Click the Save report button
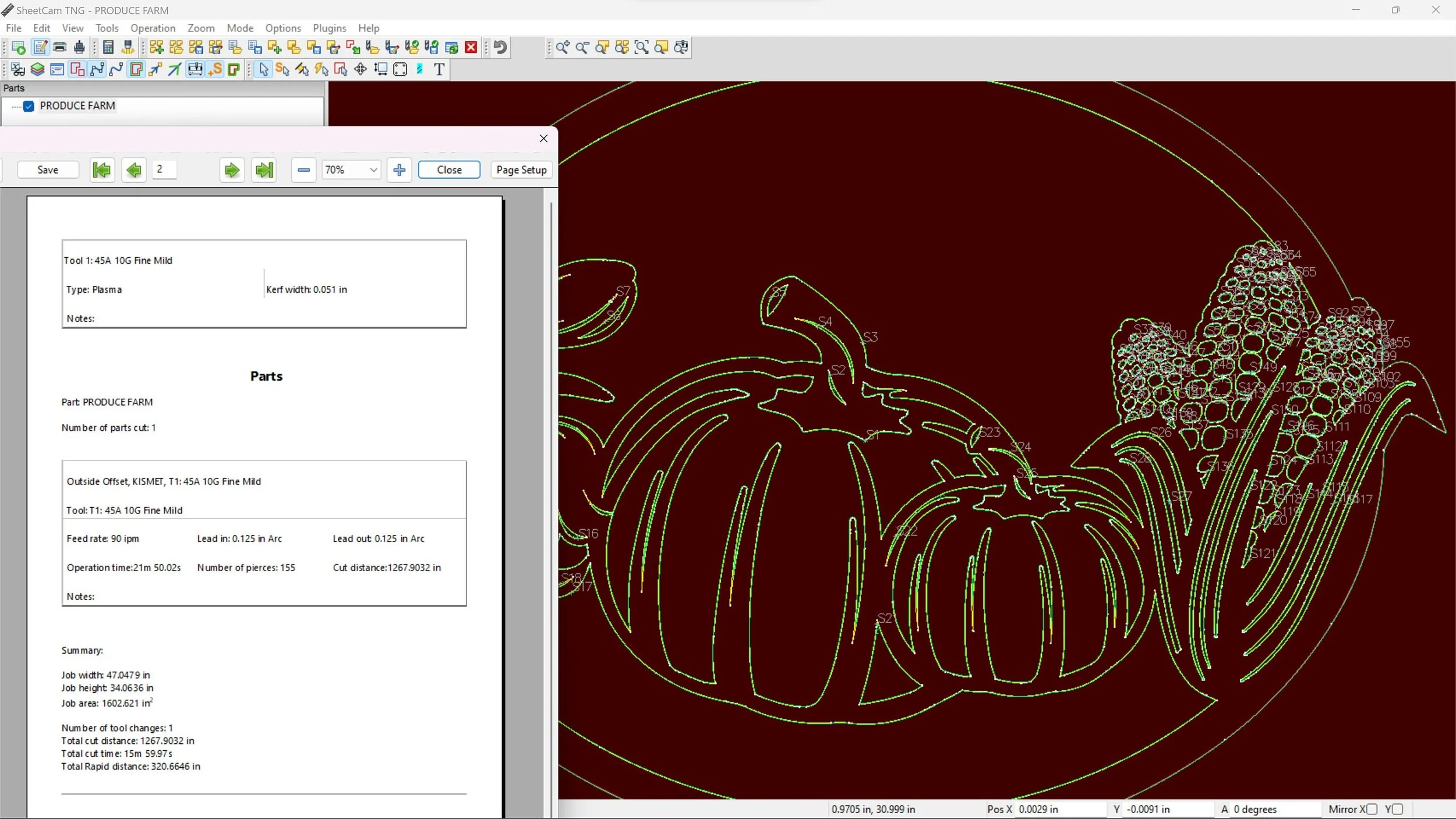Viewport: 1456px width, 819px height. click(48, 170)
